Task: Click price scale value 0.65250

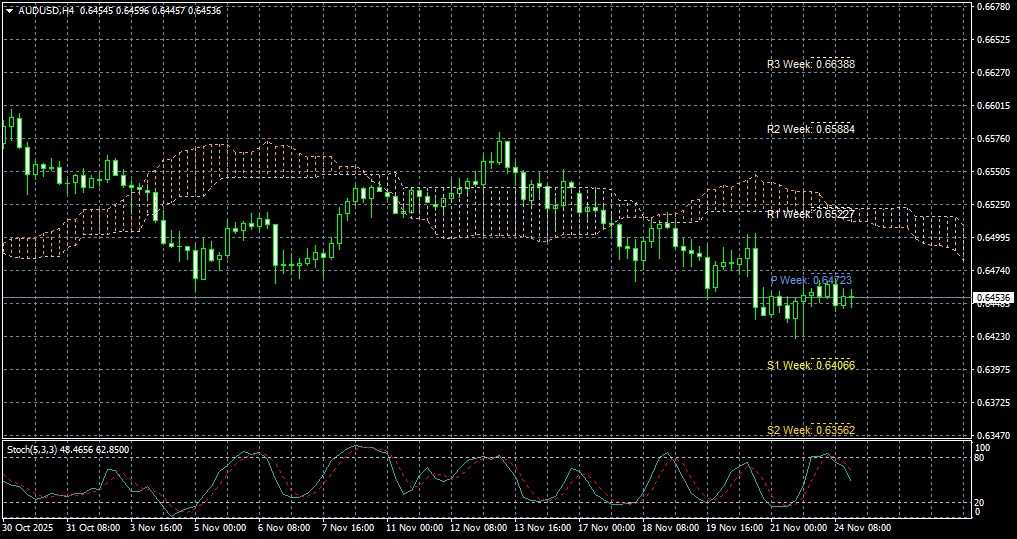Action: tap(992, 205)
